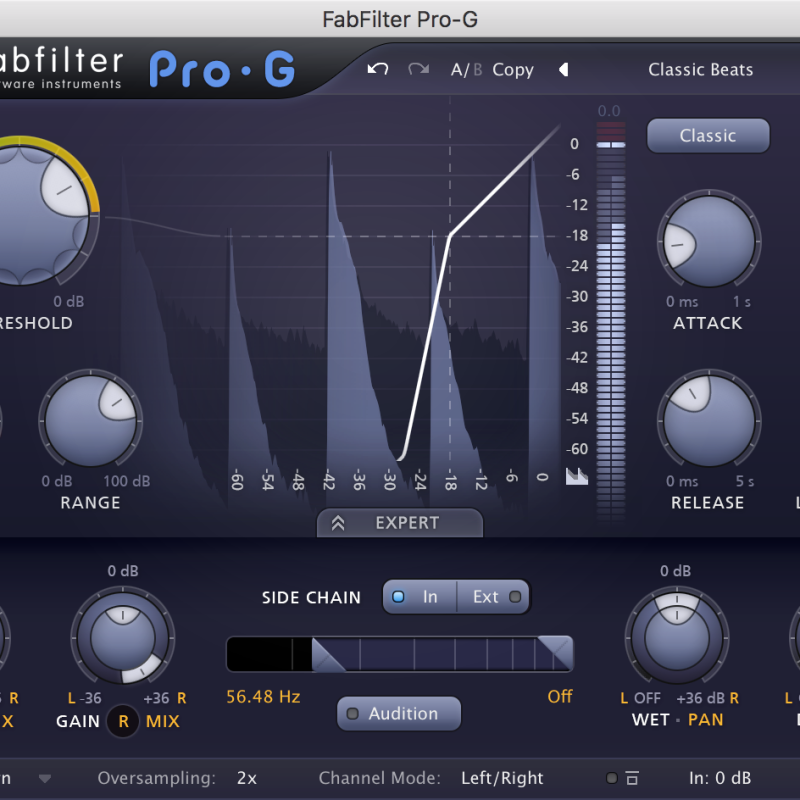Viewport: 800px width, 800px height.
Task: Toggle A/B state comparison
Action: tap(466, 69)
